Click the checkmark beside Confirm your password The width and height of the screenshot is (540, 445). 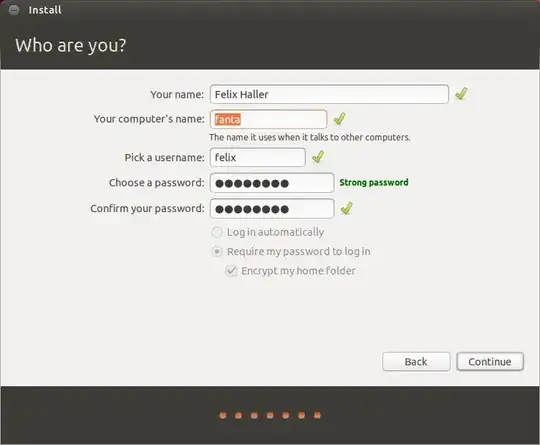click(346, 208)
